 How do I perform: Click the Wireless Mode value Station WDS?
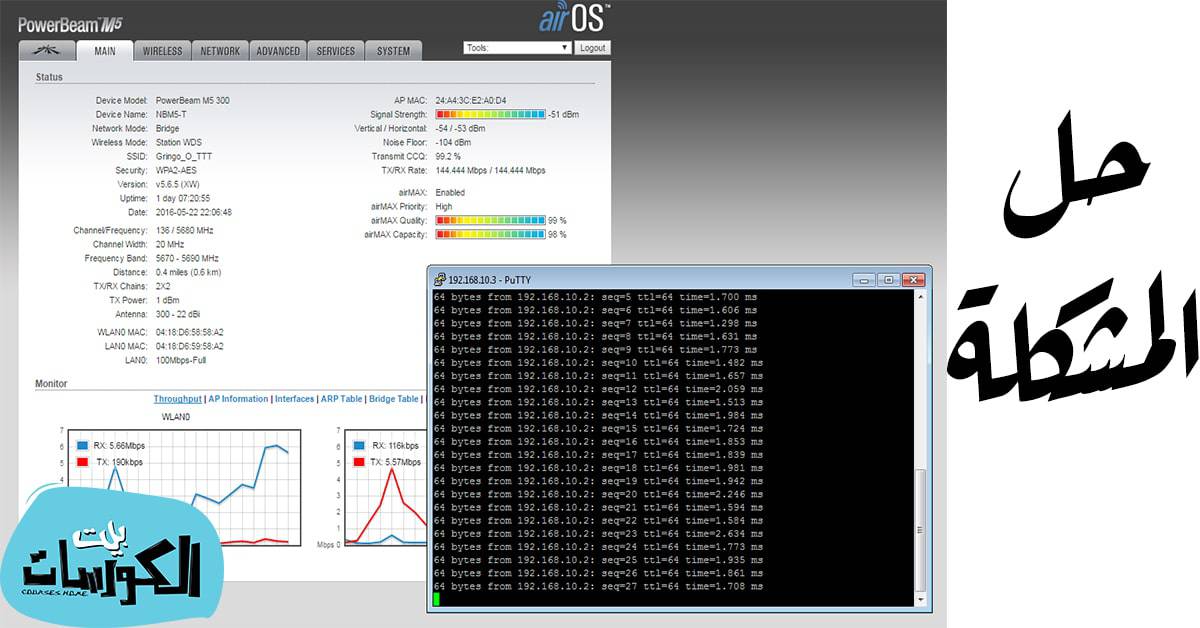(179, 142)
